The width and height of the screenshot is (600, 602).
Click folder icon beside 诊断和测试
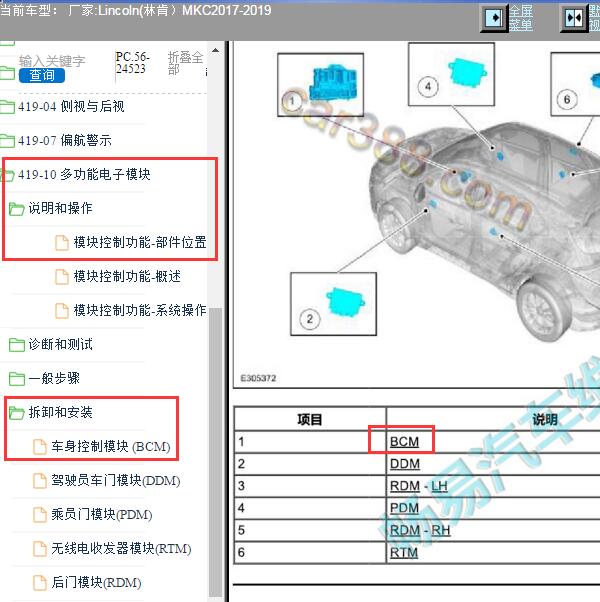17,345
